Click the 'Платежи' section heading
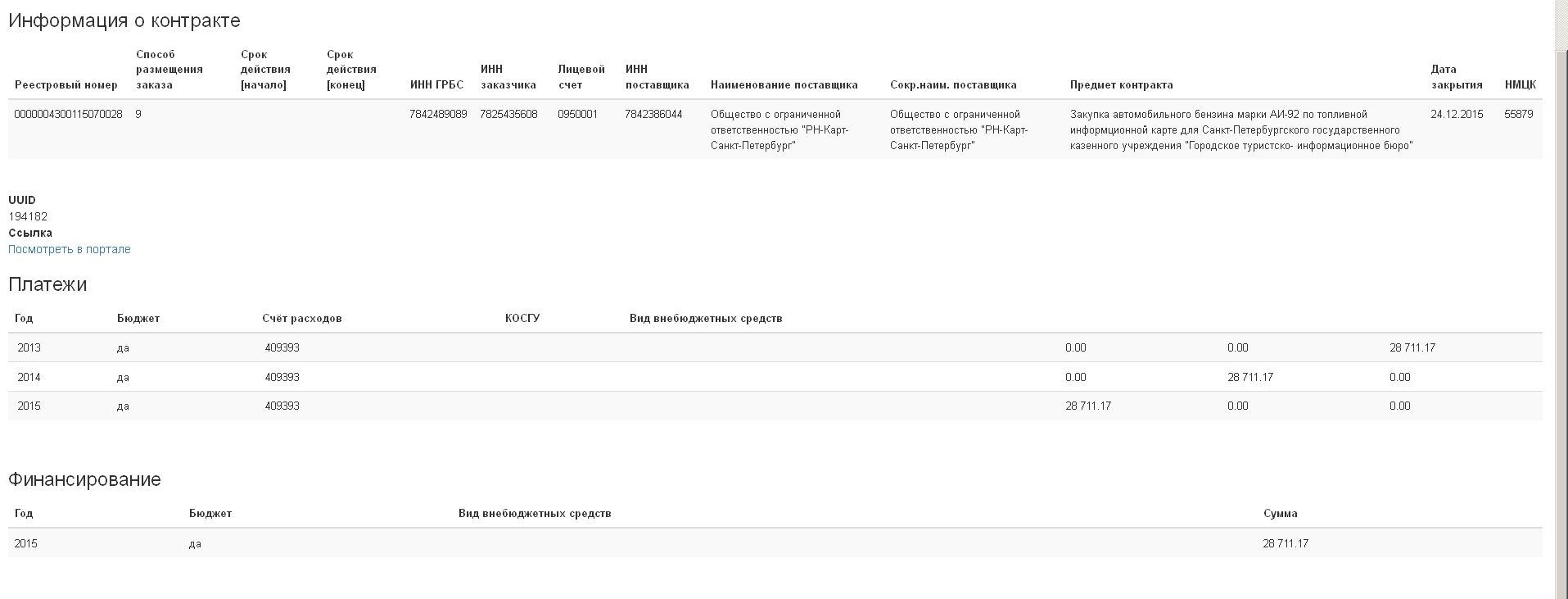Viewport: 1568px width, 599px height. click(x=47, y=284)
